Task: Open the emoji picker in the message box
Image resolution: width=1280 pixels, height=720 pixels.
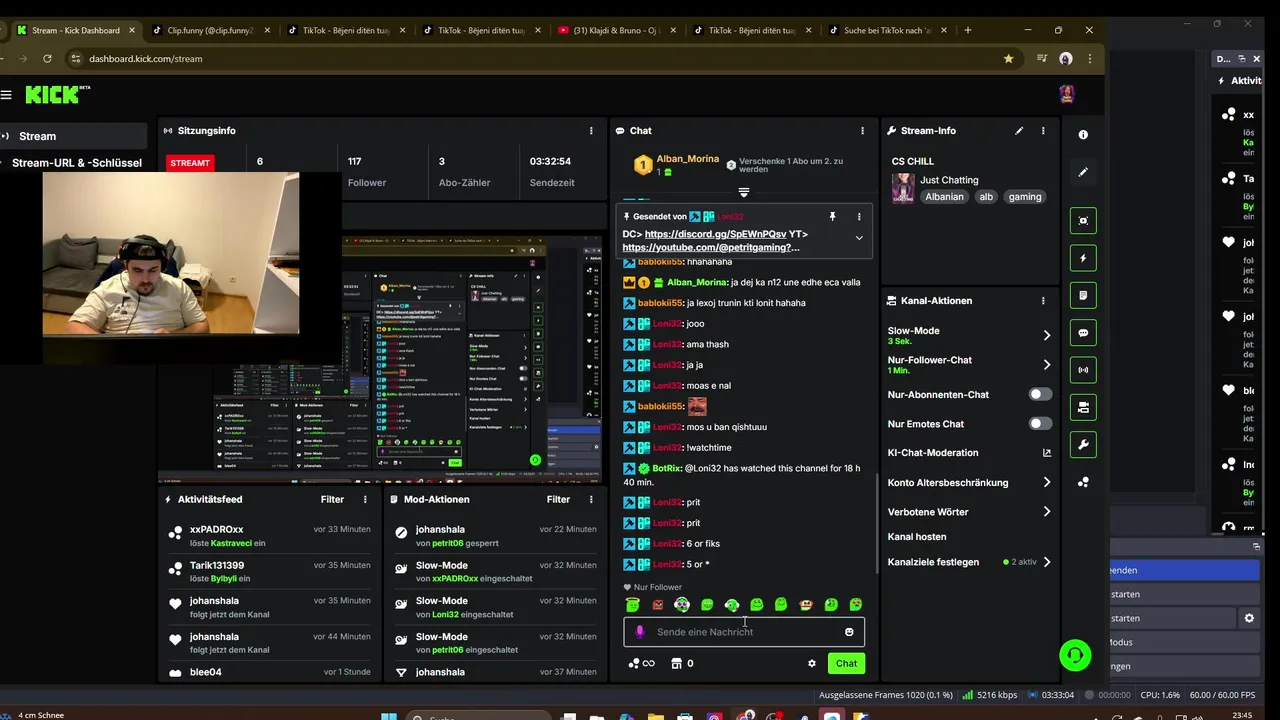Action: click(849, 632)
